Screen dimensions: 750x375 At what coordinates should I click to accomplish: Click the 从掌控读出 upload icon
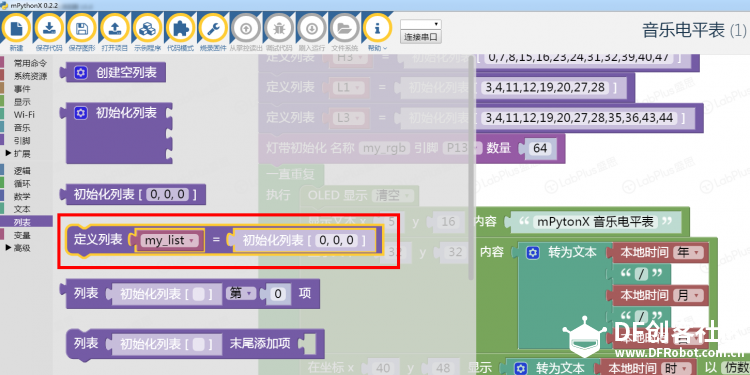click(246, 29)
